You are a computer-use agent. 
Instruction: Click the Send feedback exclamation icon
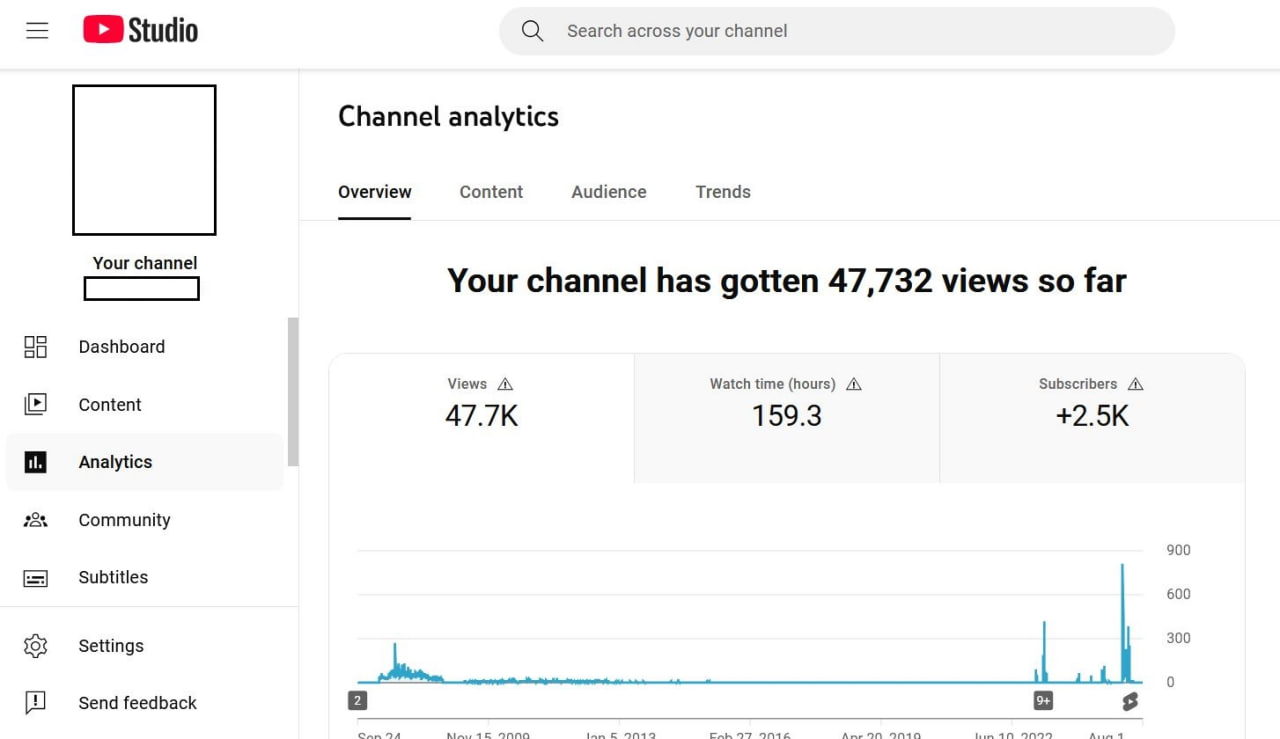[35, 702]
